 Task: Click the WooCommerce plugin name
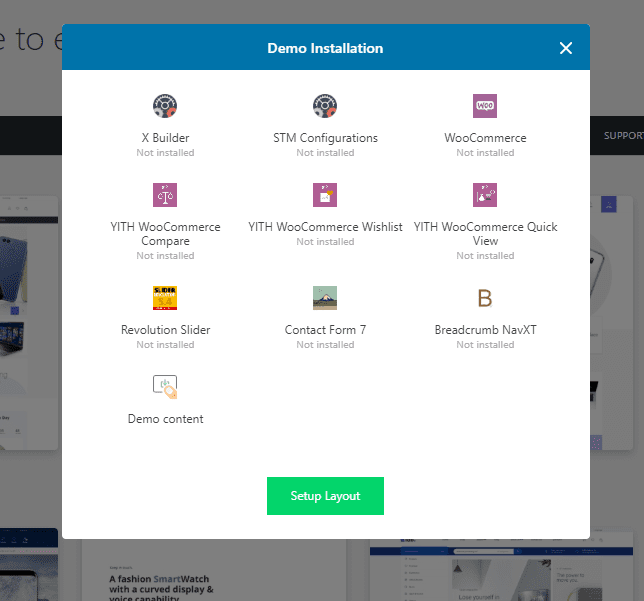click(x=485, y=138)
